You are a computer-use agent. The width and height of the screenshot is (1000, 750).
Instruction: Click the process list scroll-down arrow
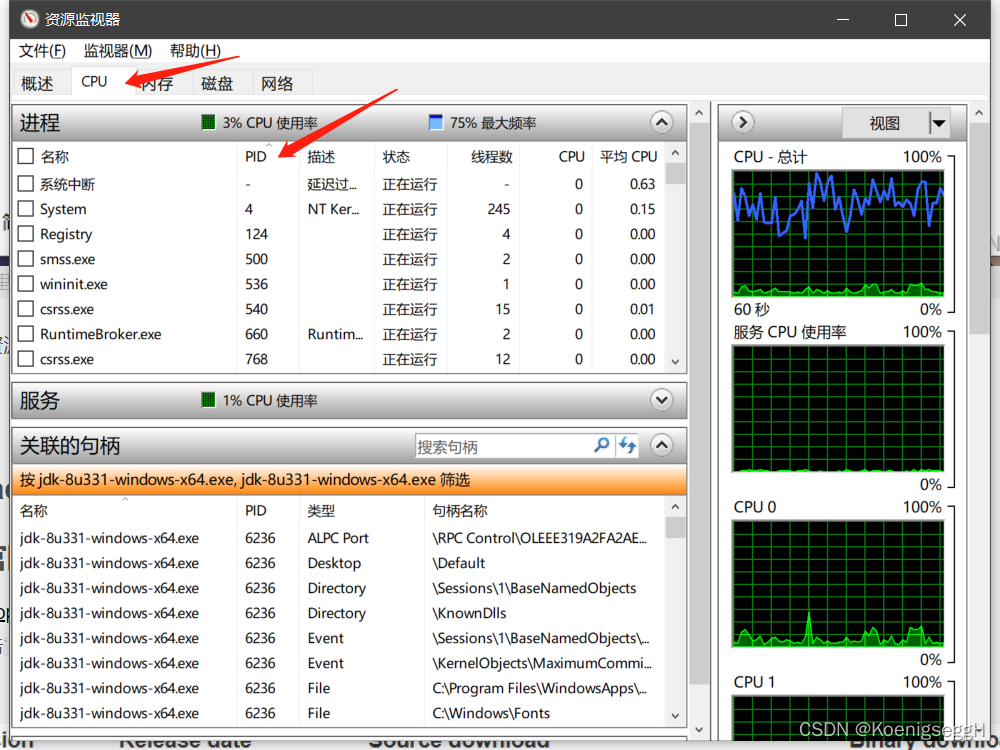[x=675, y=362]
